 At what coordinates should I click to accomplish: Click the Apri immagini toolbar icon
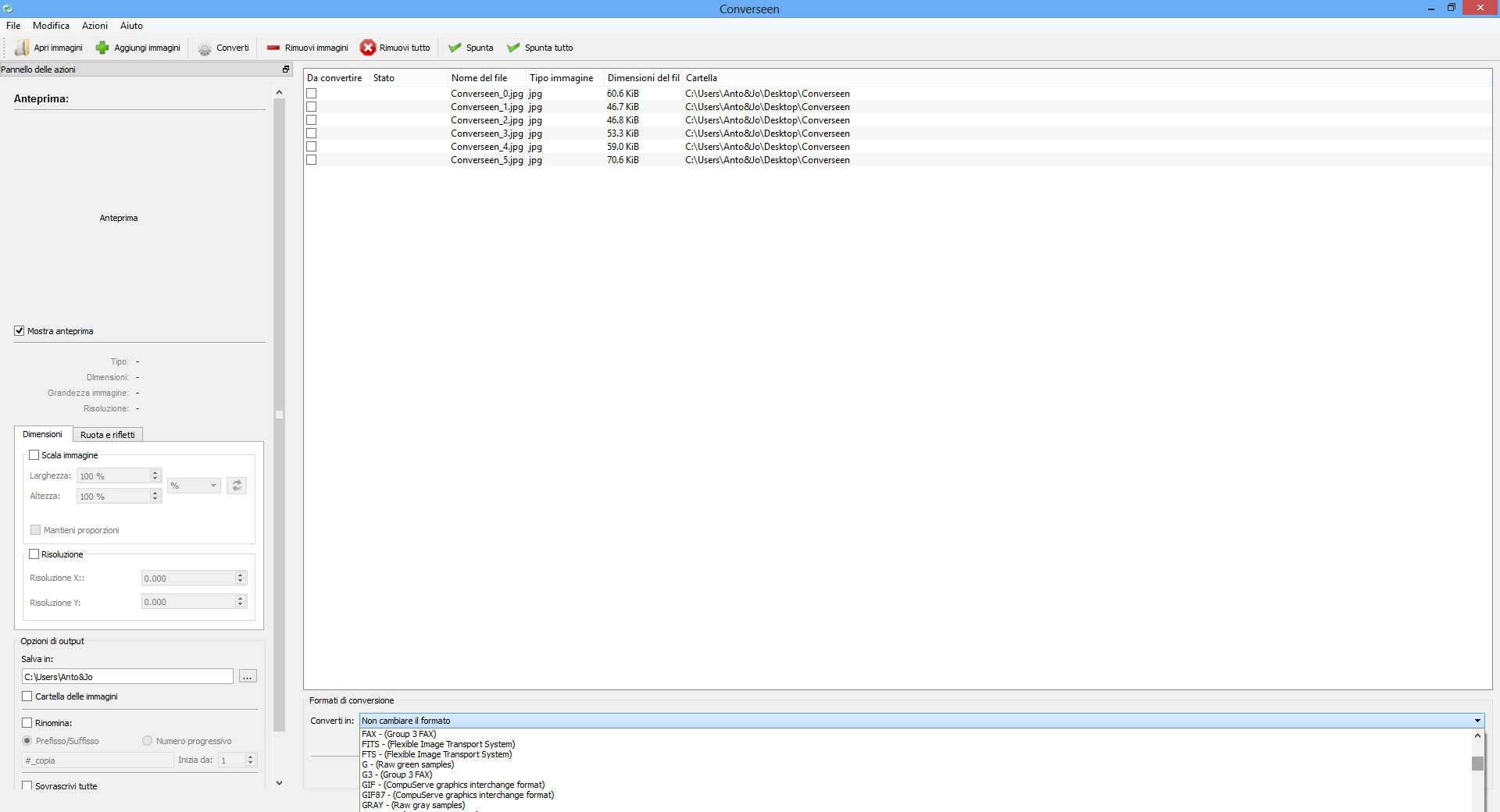pyautogui.click(x=21, y=48)
